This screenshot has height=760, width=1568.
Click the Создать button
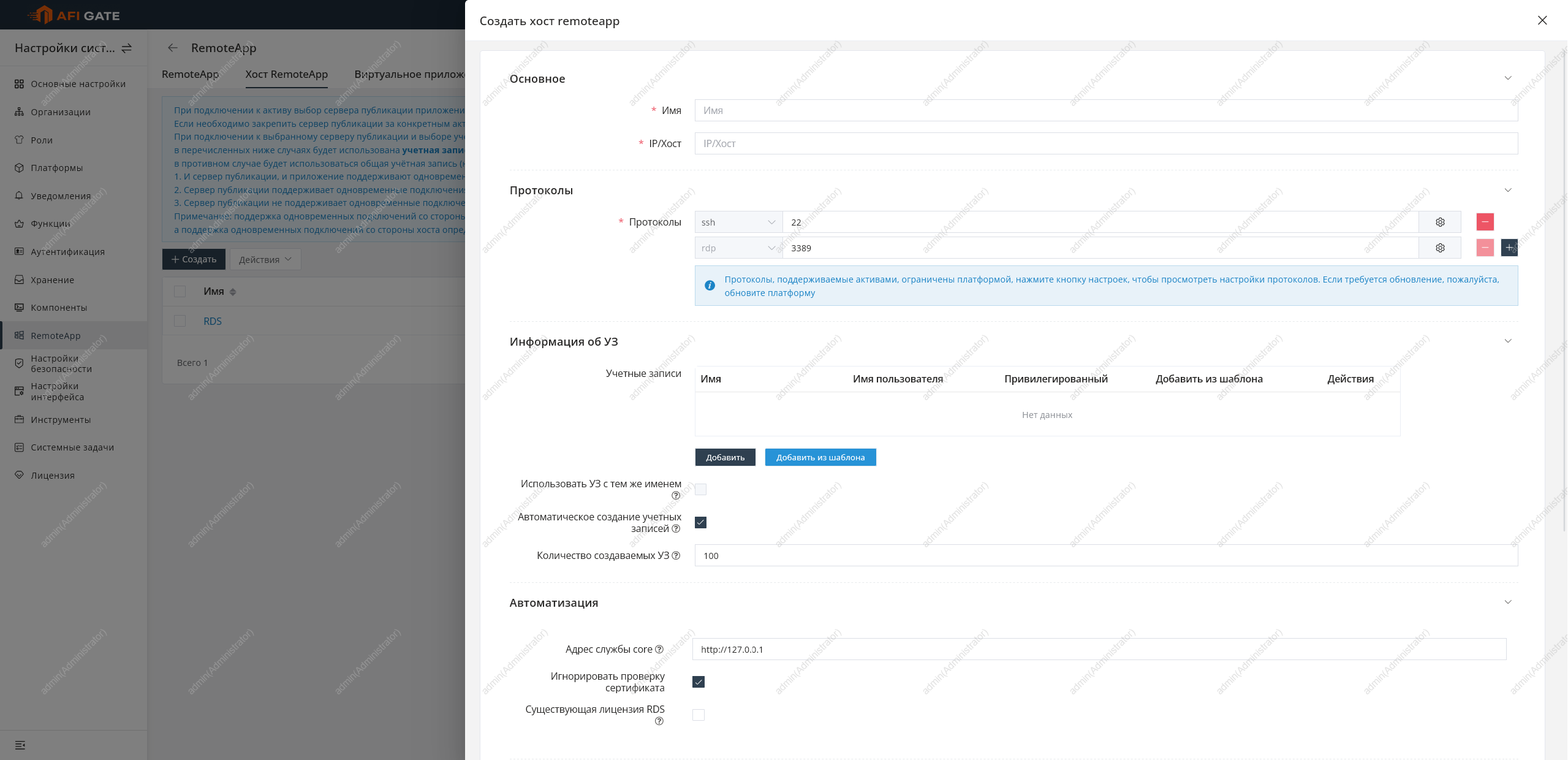pos(194,259)
